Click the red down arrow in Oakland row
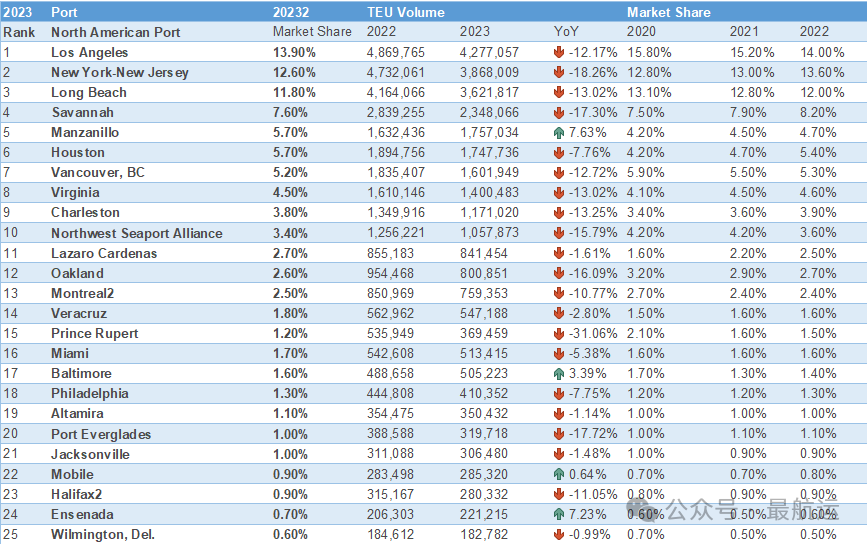The width and height of the screenshot is (867, 544). [558, 273]
